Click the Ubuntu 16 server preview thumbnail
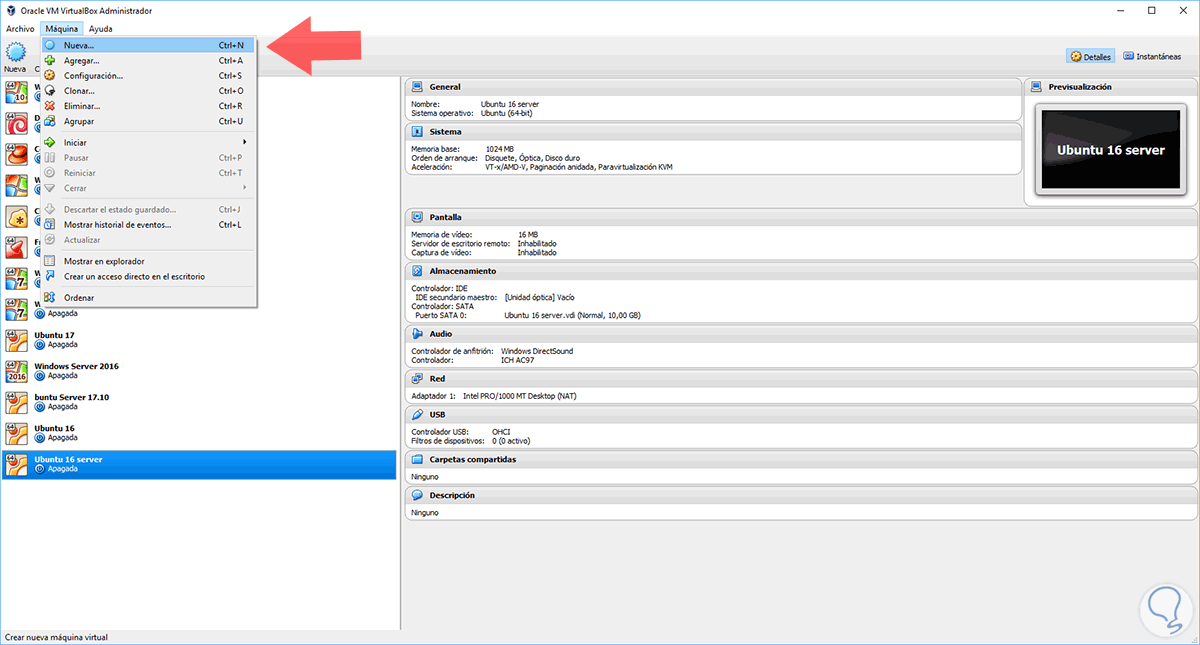Image resolution: width=1200 pixels, height=645 pixels. (1111, 150)
